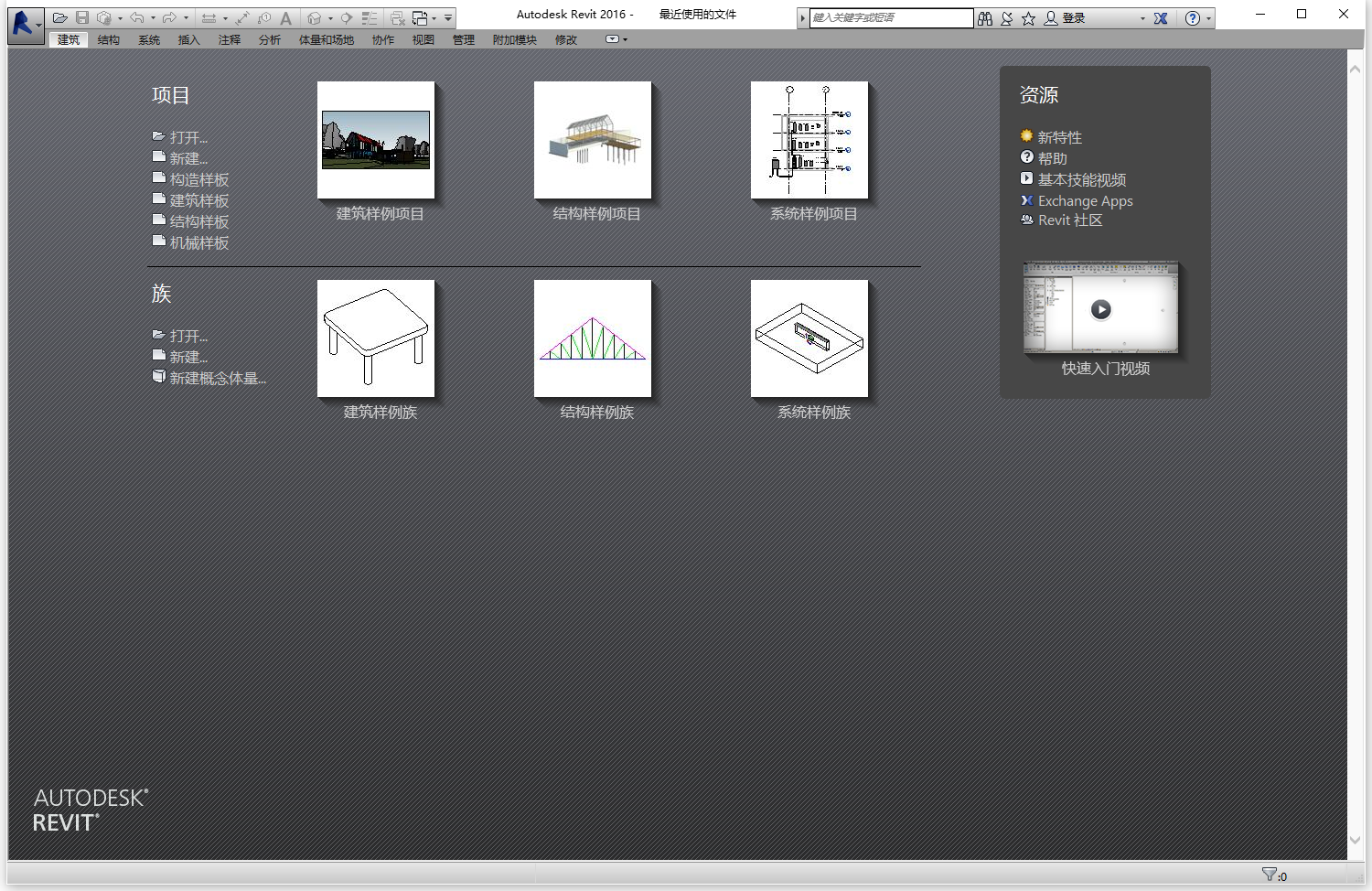Open Customize Quick Access Toolbar dropdown

click(x=448, y=18)
